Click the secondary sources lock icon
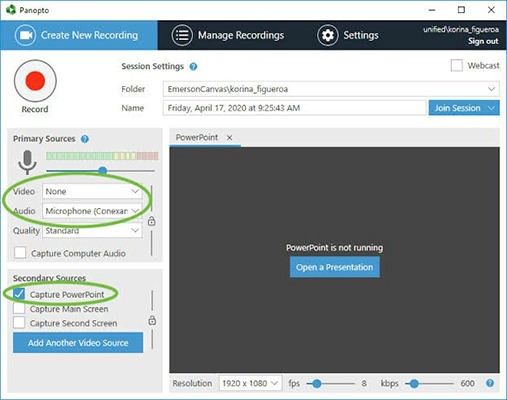The image size is (507, 400). (x=152, y=320)
